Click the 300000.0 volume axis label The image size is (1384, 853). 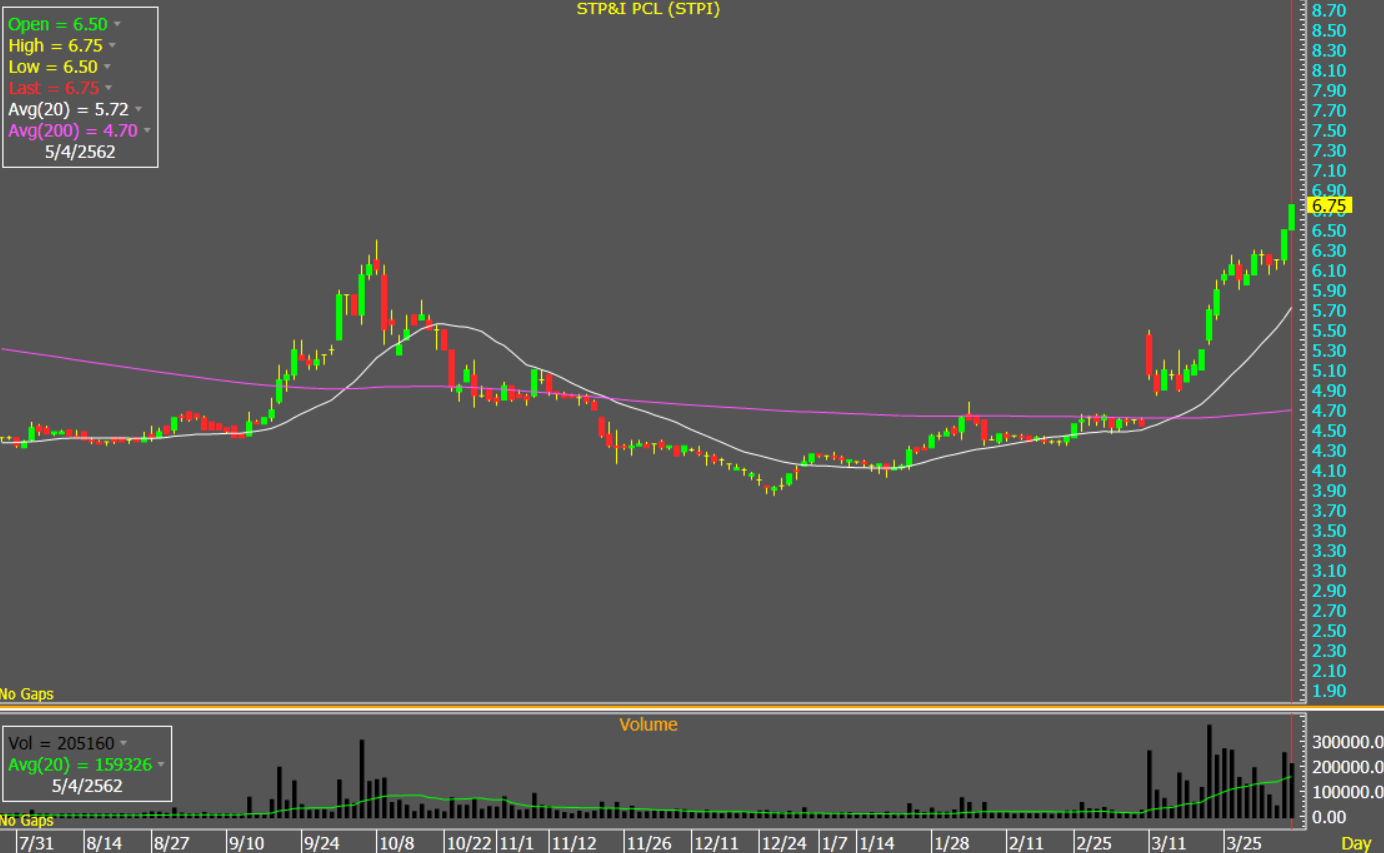1347,743
